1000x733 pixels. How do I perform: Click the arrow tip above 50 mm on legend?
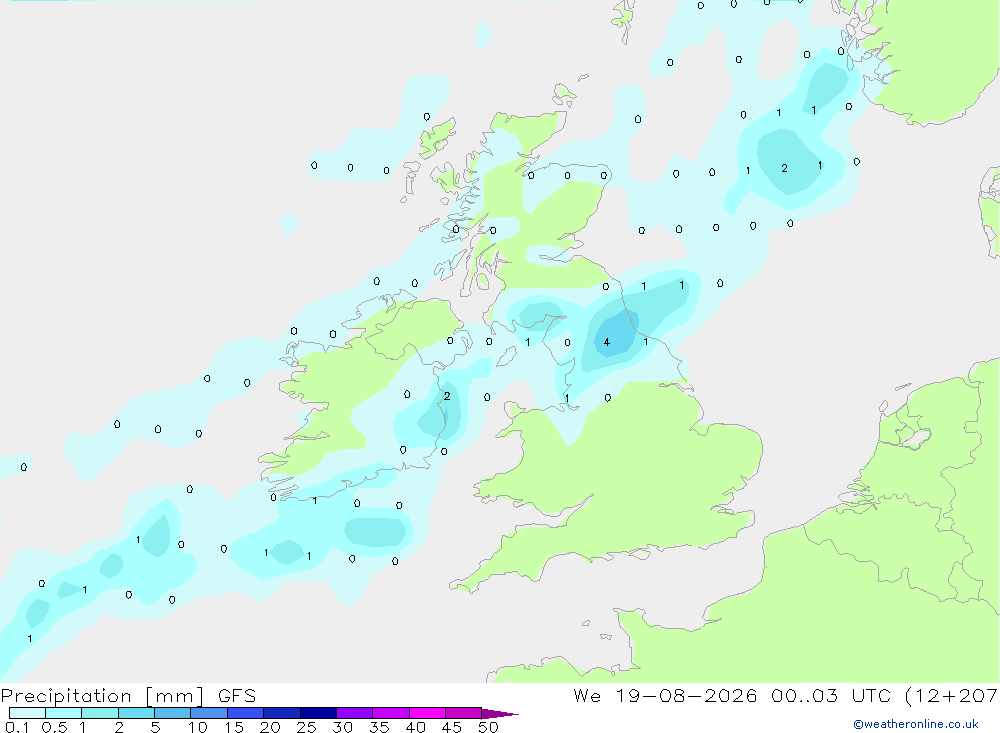tap(499, 714)
